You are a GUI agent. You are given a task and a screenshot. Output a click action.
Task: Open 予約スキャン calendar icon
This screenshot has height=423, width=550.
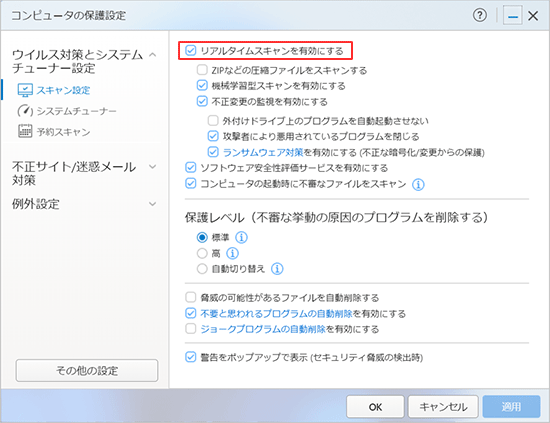click(25, 131)
